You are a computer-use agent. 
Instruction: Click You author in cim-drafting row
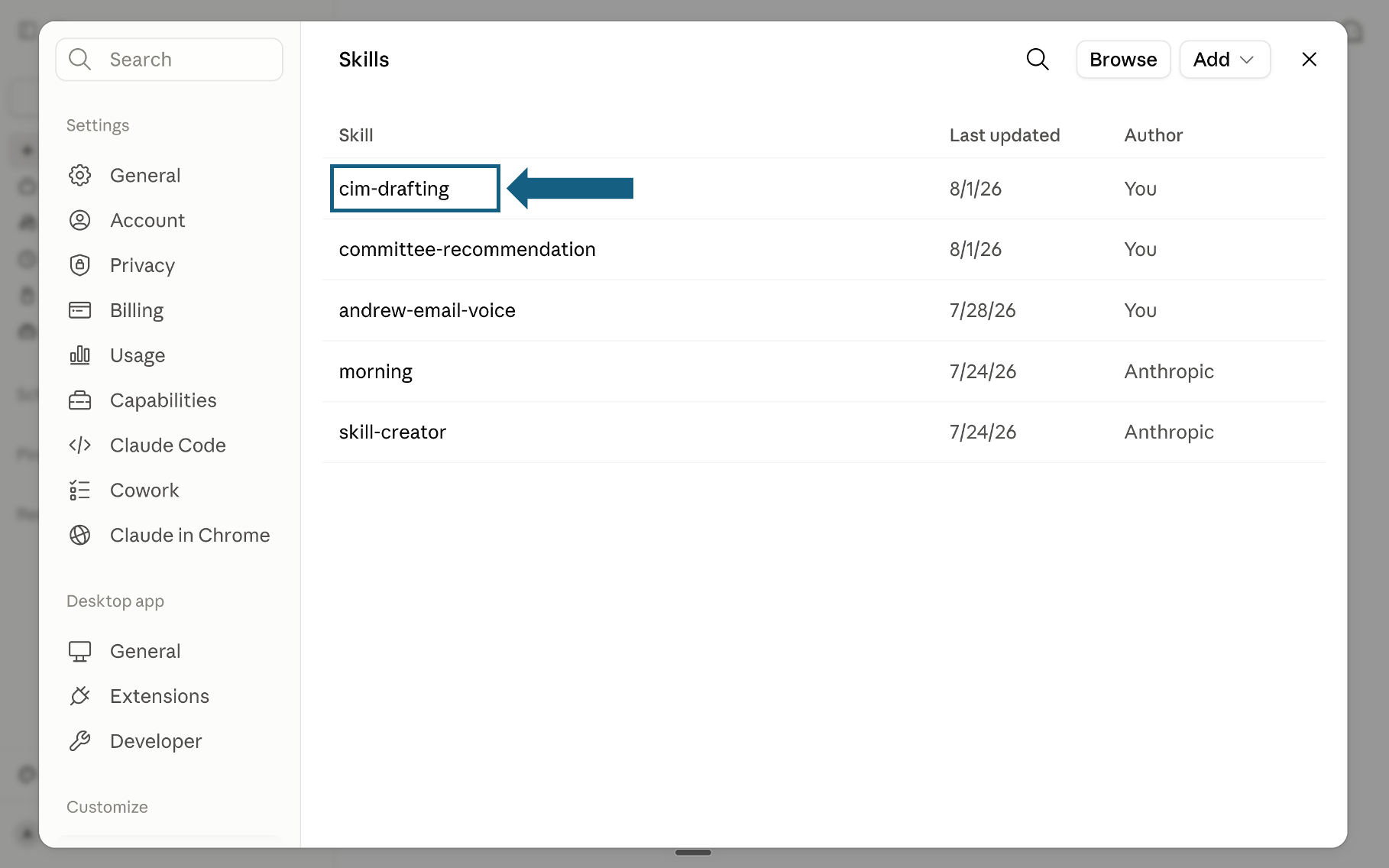1140,189
